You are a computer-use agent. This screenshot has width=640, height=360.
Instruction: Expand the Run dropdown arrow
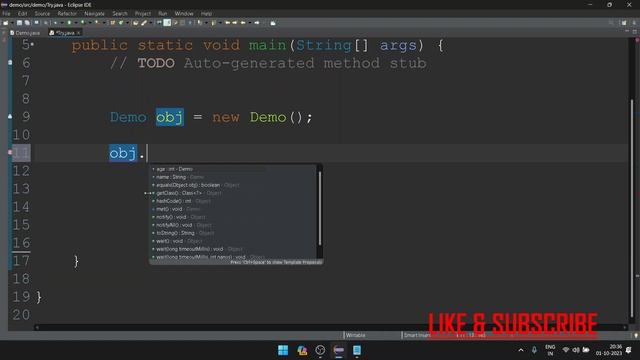[76, 23]
